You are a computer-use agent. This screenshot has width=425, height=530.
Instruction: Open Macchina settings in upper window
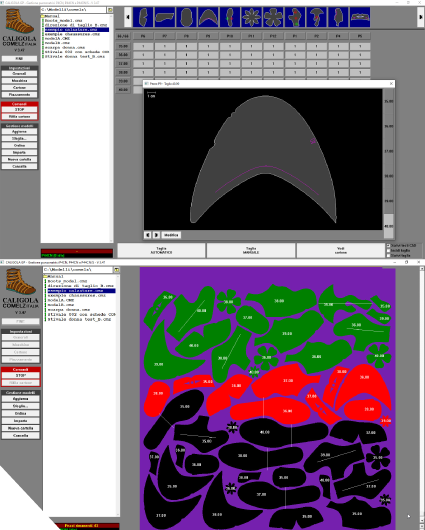tap(19, 81)
